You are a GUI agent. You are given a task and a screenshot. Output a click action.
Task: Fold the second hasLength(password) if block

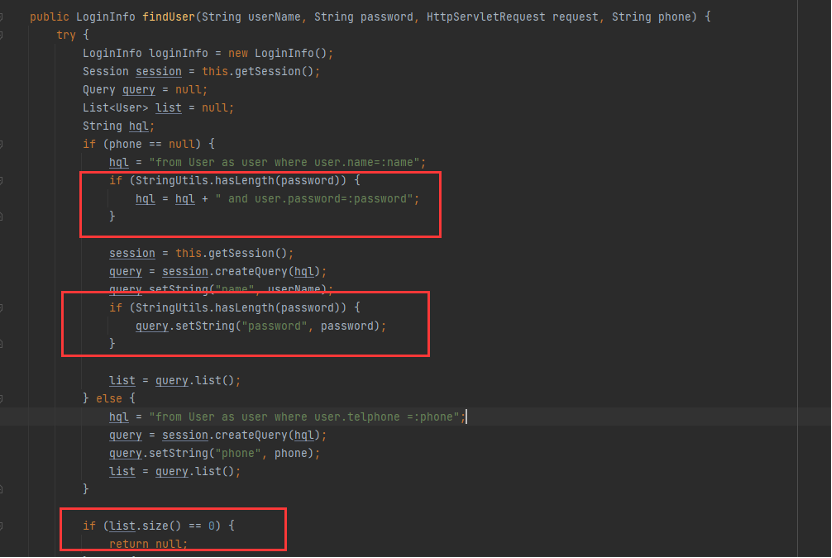[x=3, y=307]
